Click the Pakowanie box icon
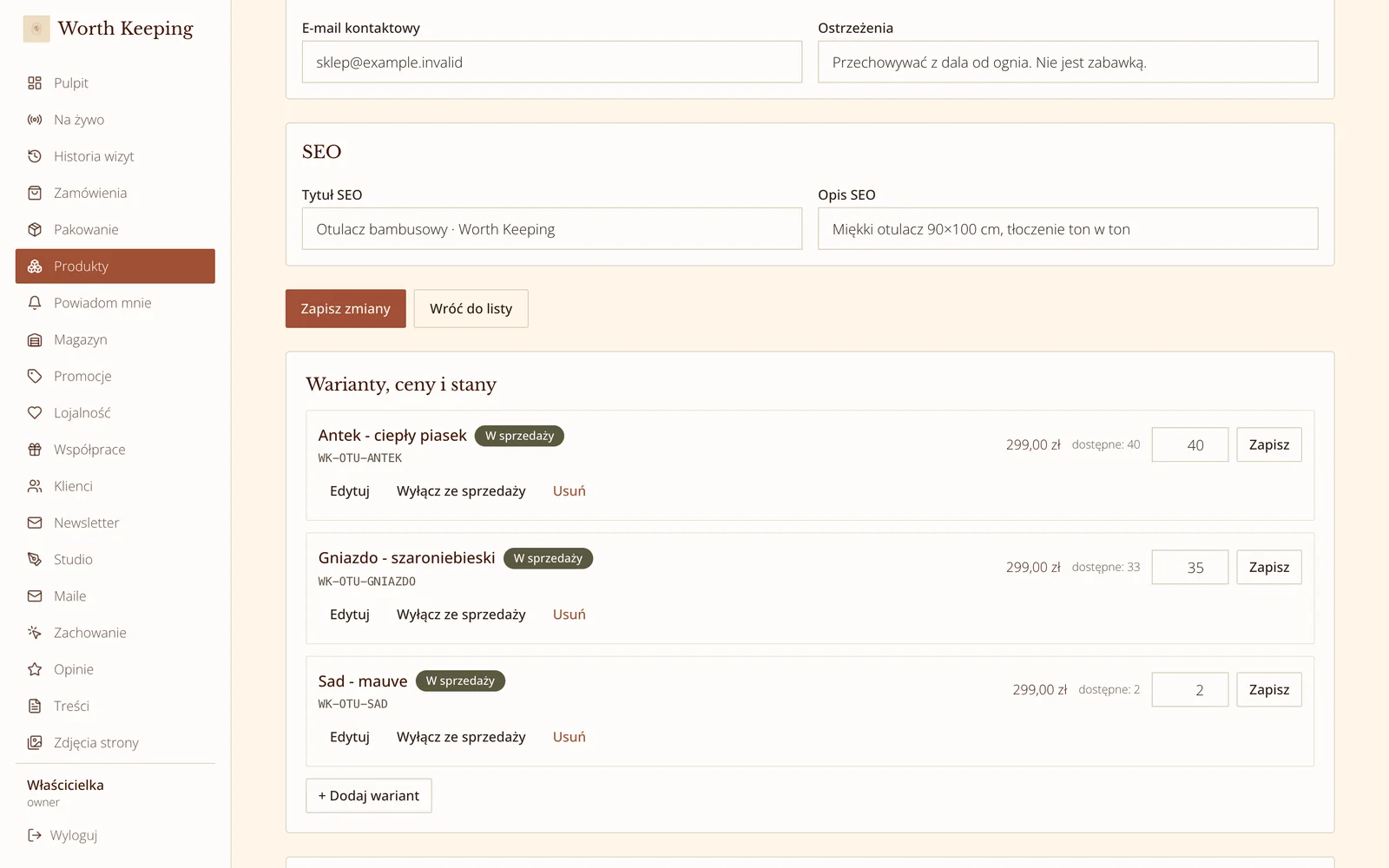The height and width of the screenshot is (868, 1389). tap(35, 229)
